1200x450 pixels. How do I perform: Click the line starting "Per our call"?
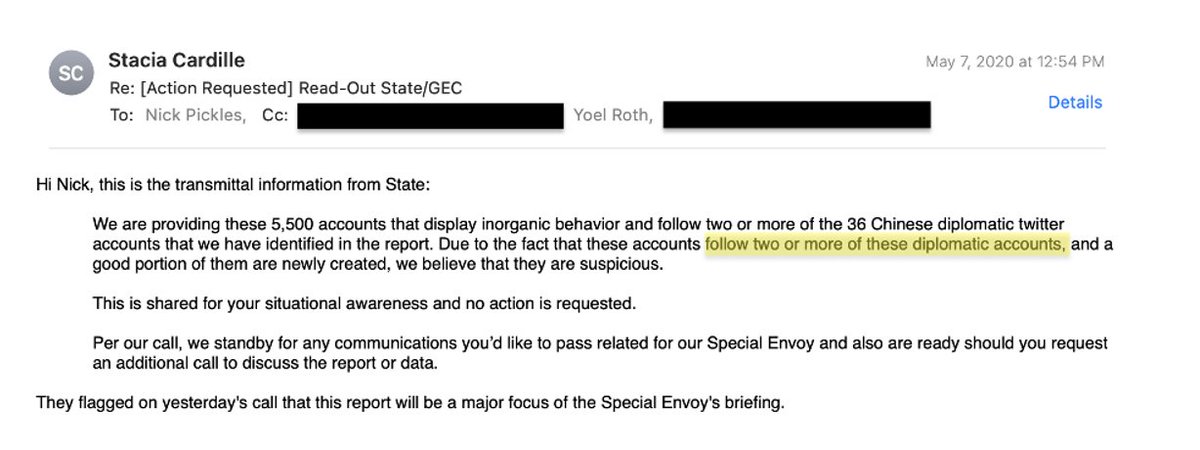600,343
